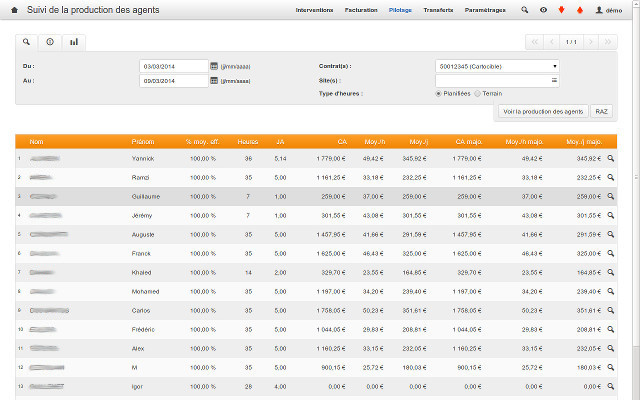Go to first page of results

point(534,42)
